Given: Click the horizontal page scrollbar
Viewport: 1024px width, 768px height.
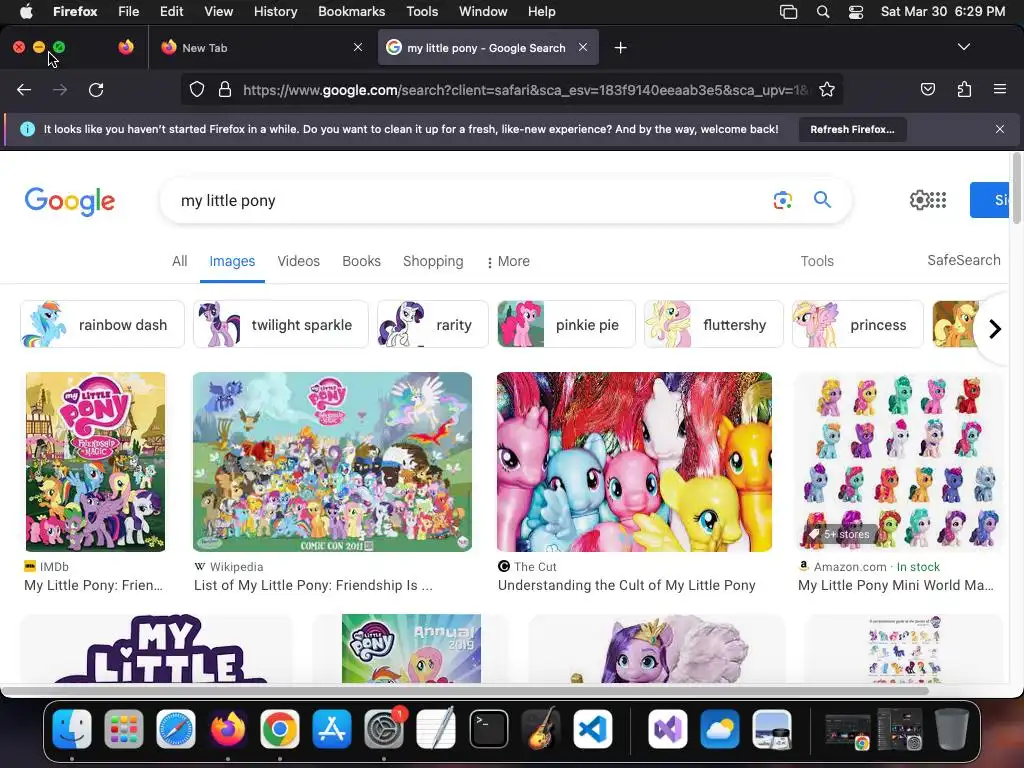Looking at the screenshot, I should 464,691.
